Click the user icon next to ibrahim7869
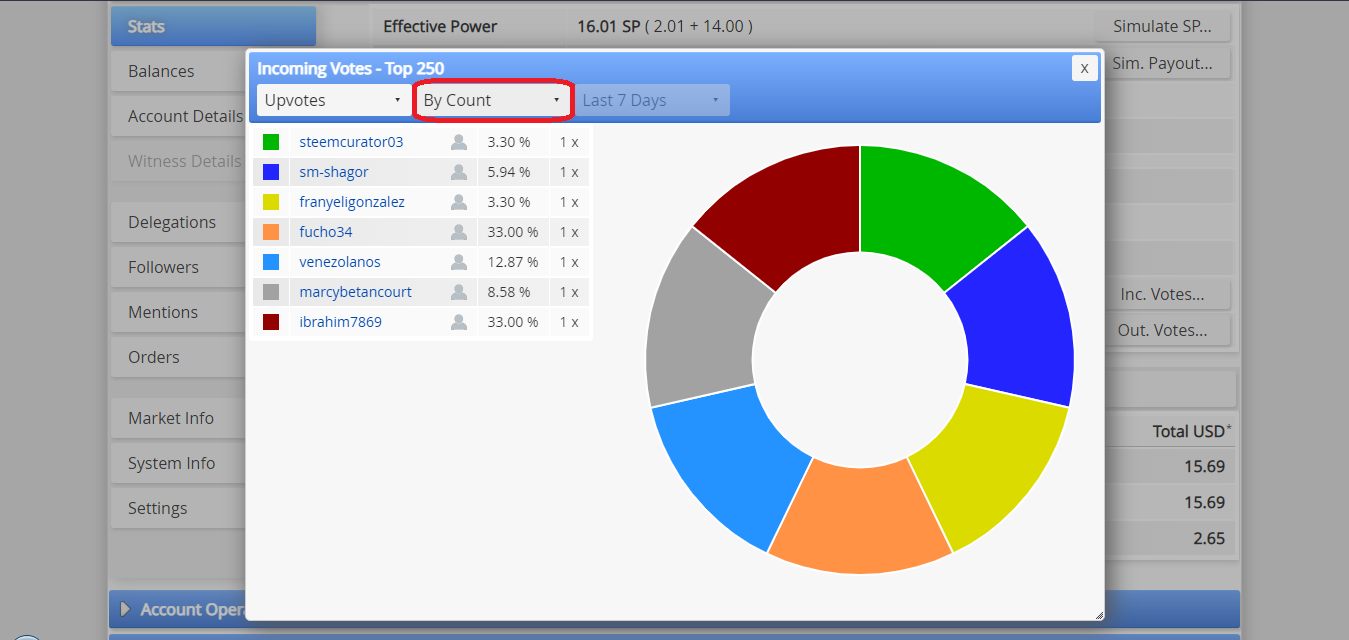 point(459,322)
